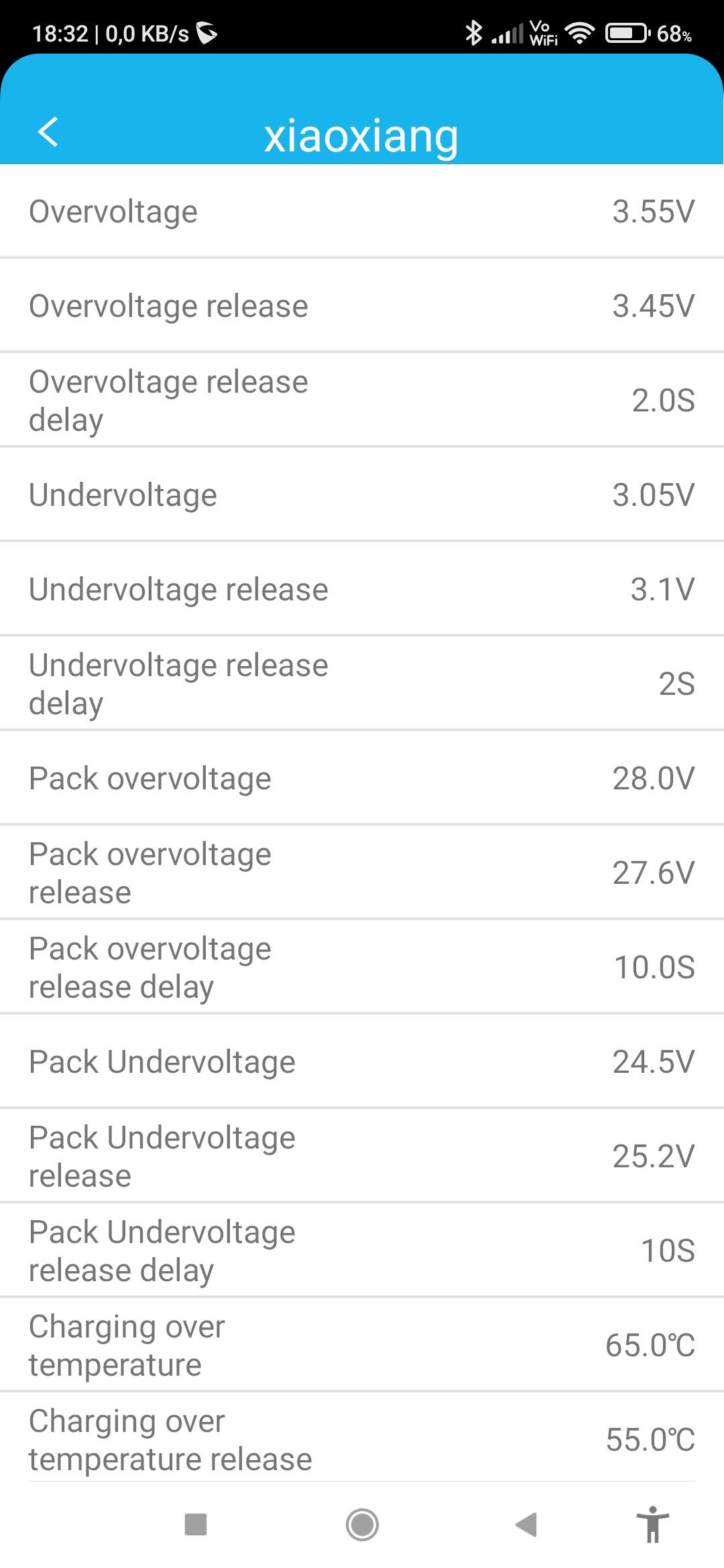Tap Charging over temperature release row
724x1568 pixels.
tap(362, 1439)
